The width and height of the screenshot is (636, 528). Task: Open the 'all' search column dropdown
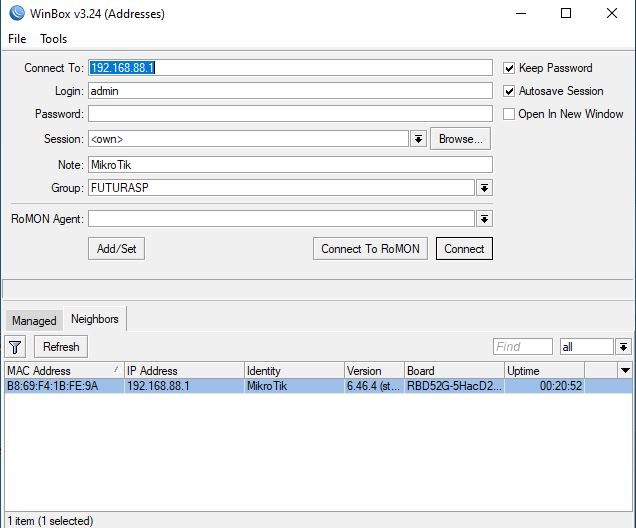623,347
